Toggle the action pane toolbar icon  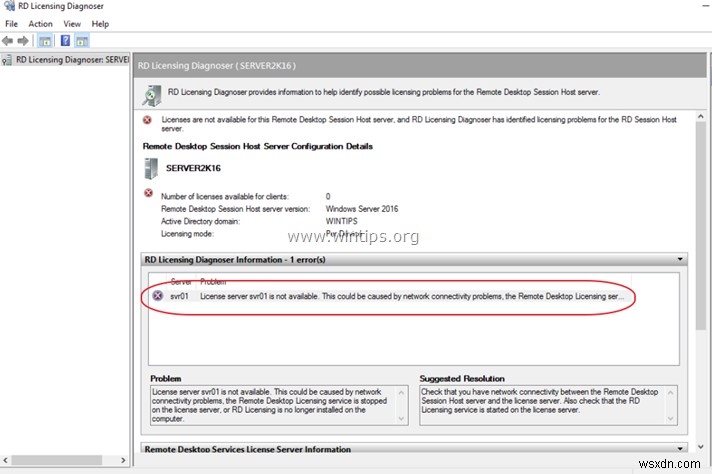pos(82,41)
